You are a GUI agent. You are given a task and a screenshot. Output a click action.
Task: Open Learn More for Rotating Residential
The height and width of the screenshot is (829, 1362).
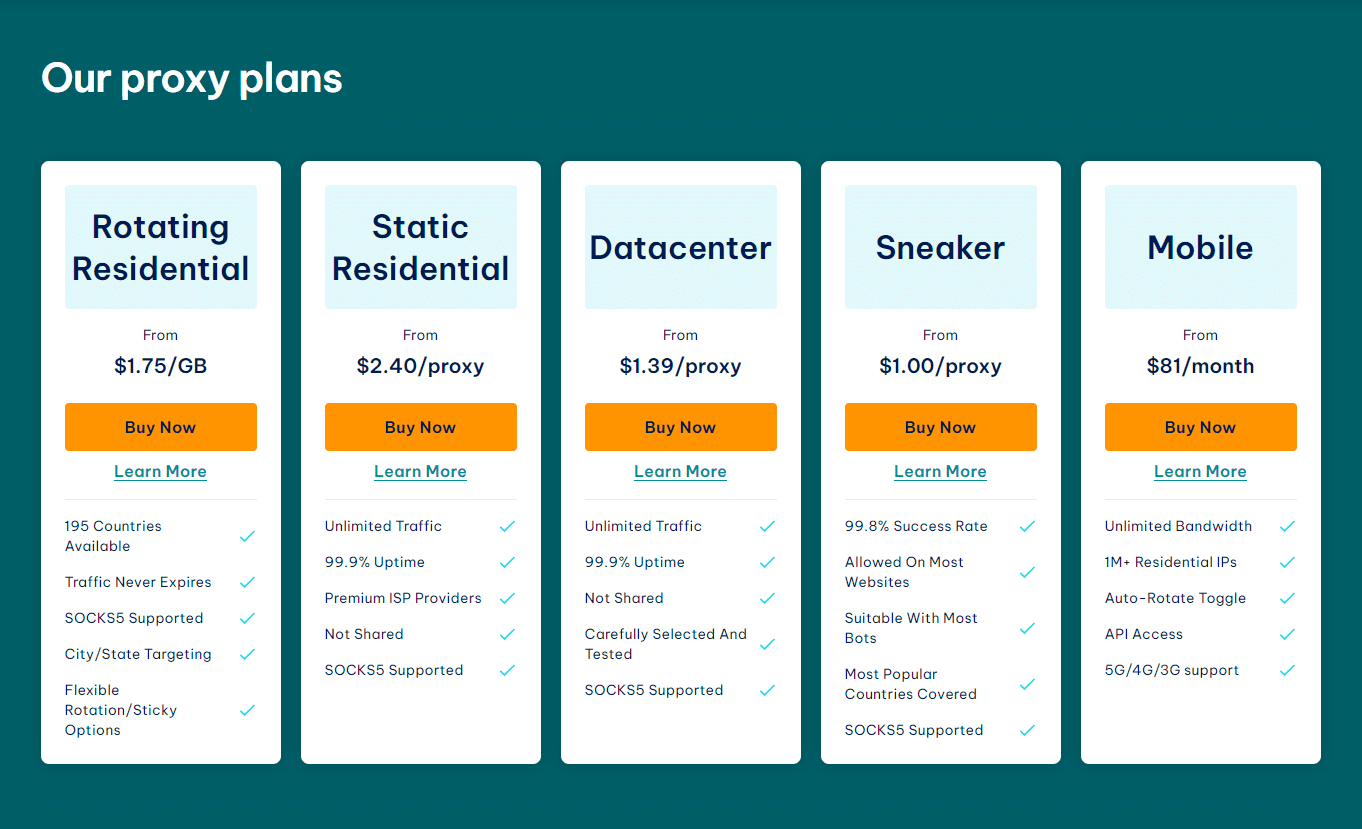tap(161, 472)
